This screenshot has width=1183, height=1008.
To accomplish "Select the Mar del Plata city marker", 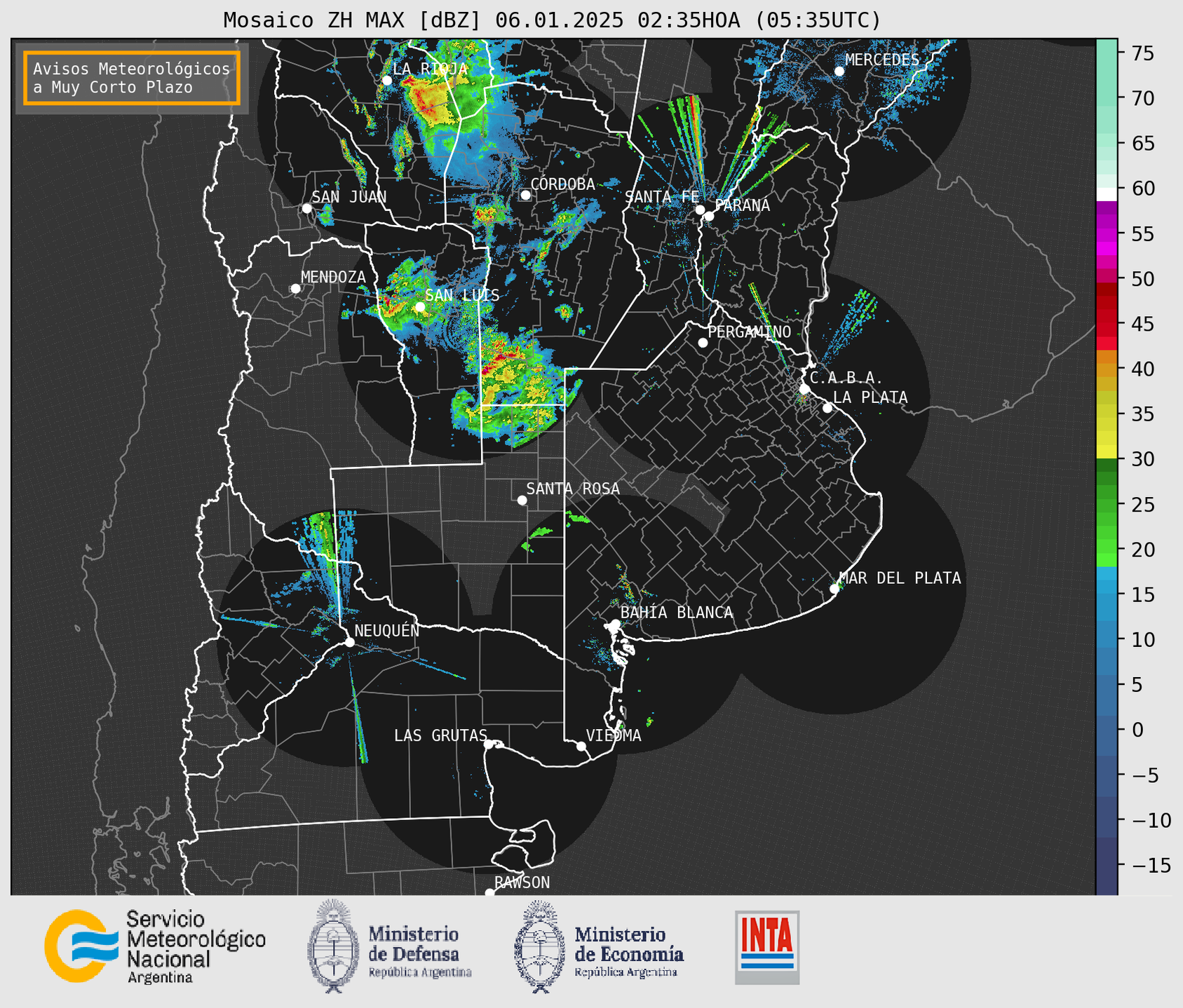I will [x=834, y=589].
